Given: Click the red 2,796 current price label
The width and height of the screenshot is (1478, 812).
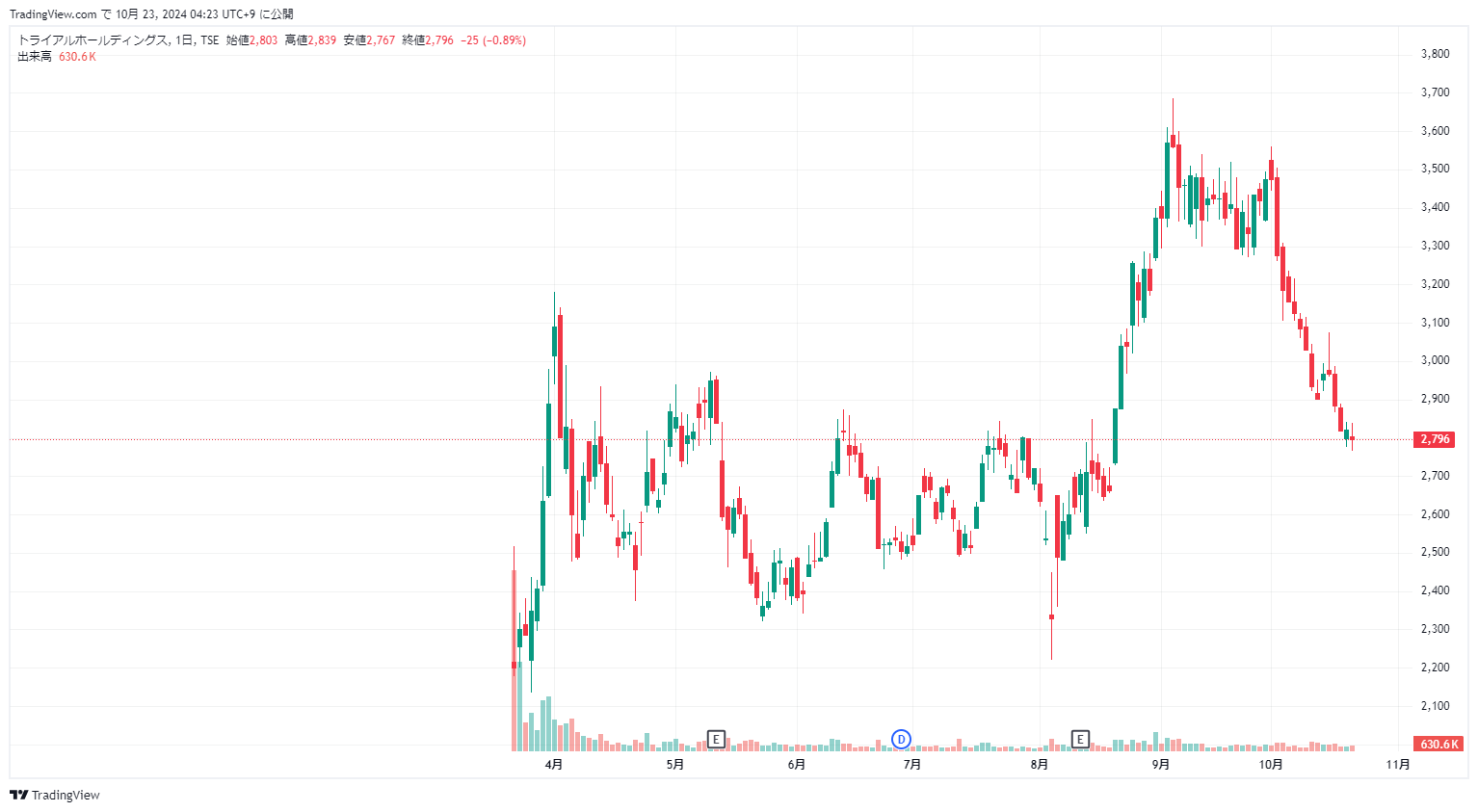Looking at the screenshot, I should click(1435, 439).
